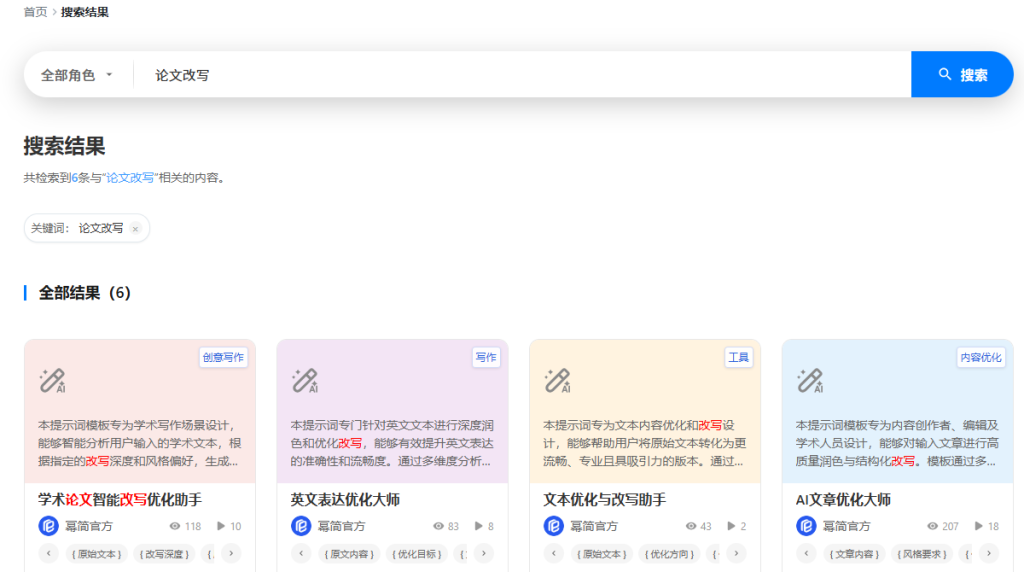
Task: Click the pink description text on 学术论文智能改写优化助手 card
Action: point(140,443)
